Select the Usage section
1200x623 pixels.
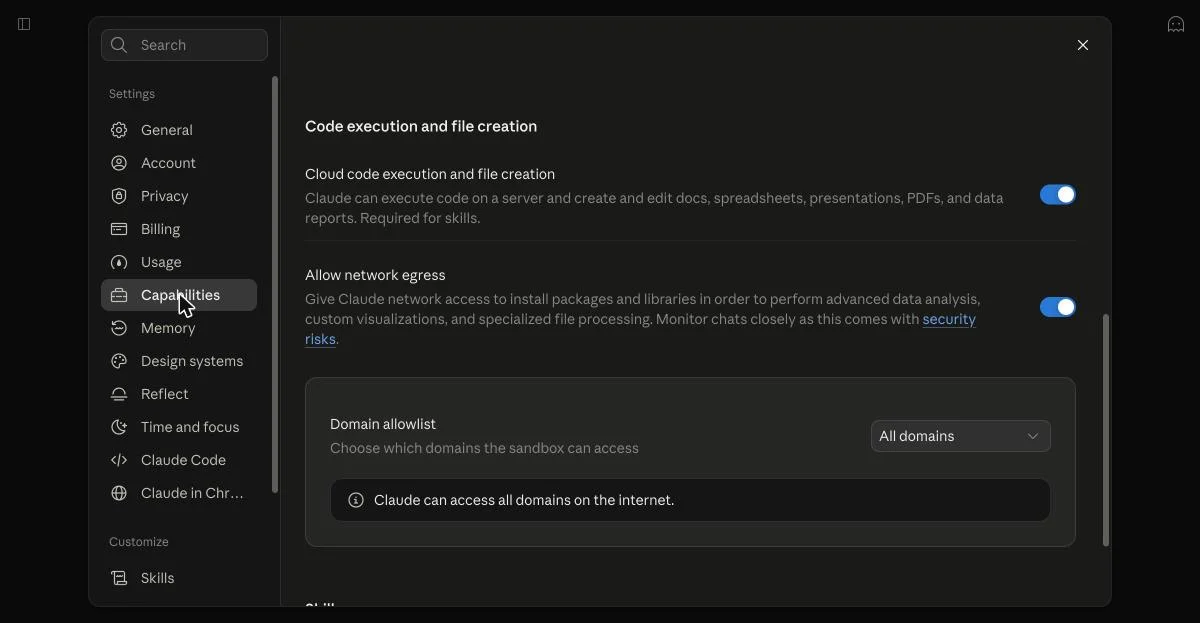pyautogui.click(x=179, y=262)
